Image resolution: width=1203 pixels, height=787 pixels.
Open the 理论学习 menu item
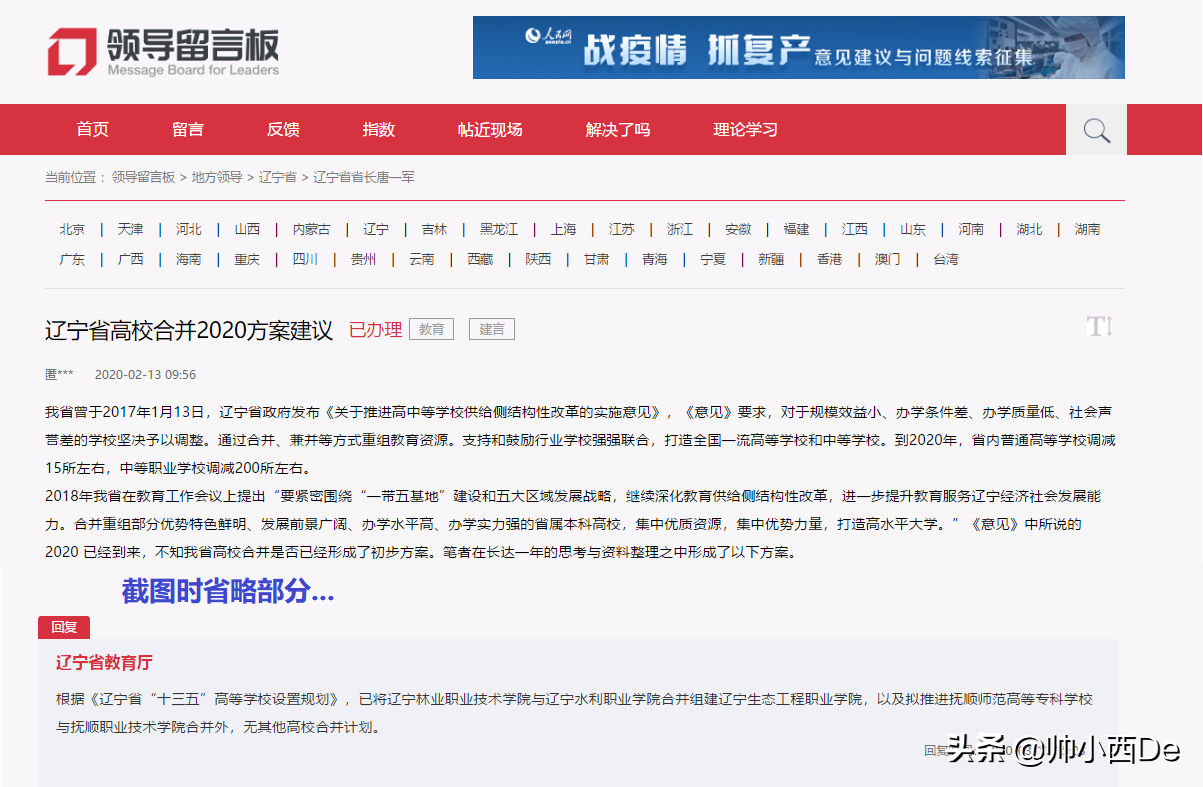[744, 129]
